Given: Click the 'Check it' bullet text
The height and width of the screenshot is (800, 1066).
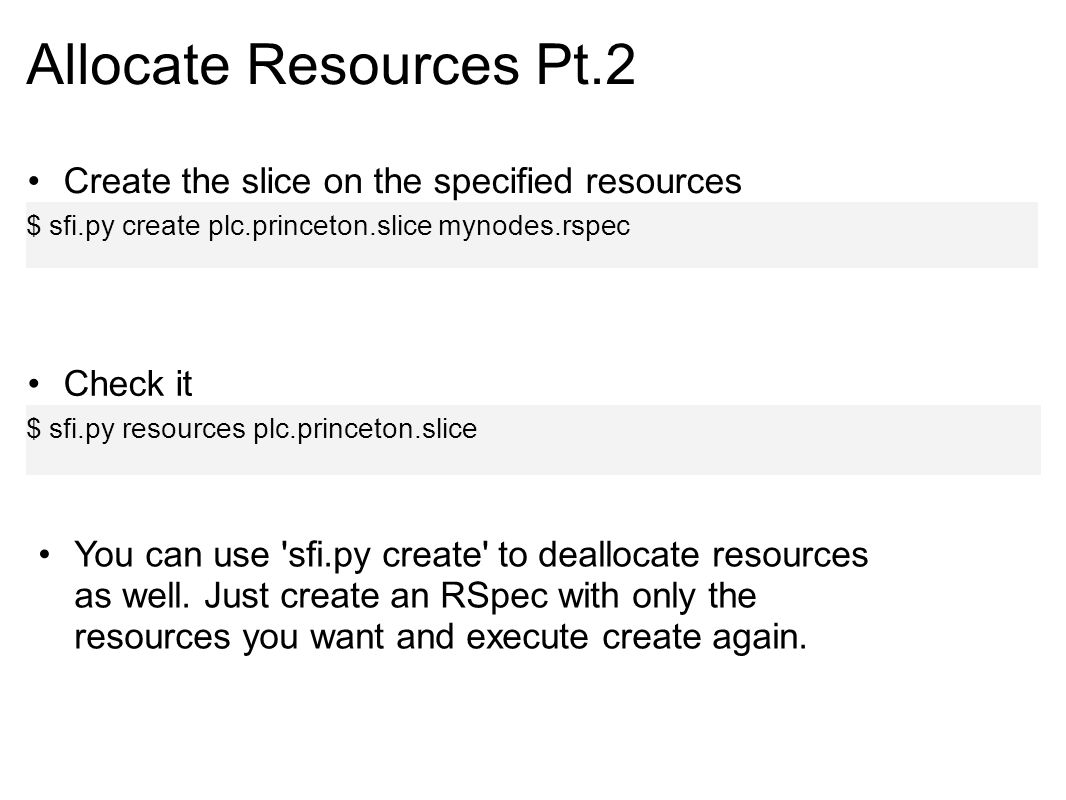Looking at the screenshot, I should (x=128, y=384).
